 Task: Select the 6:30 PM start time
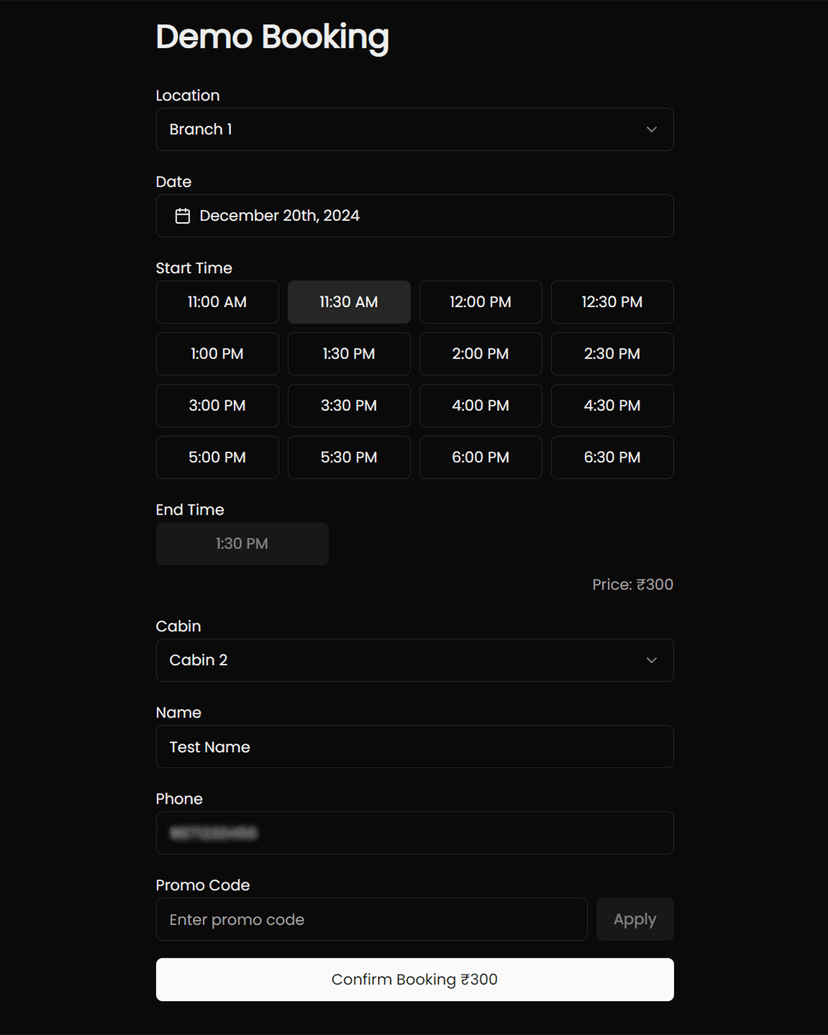tap(612, 457)
